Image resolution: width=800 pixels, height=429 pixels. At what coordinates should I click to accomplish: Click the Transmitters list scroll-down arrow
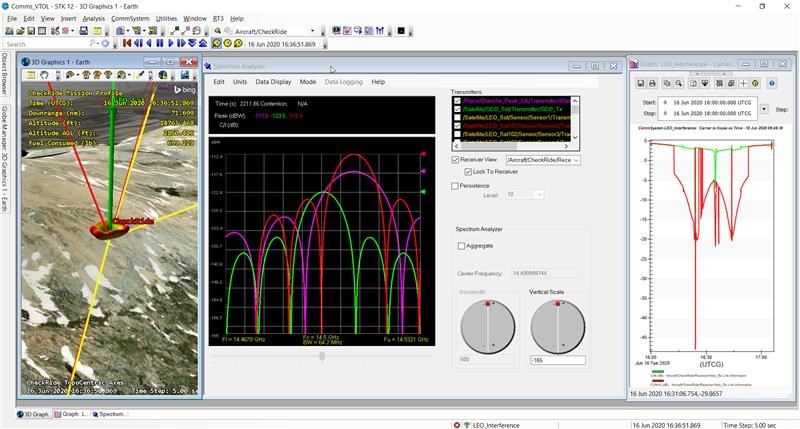click(x=575, y=138)
